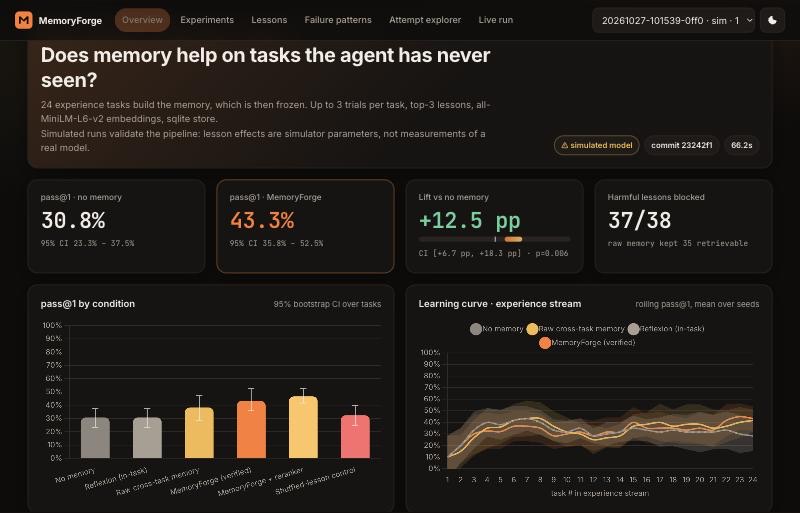Click 'raw memory kept 35 retrievable' text
800x513 pixels.
(x=678, y=243)
